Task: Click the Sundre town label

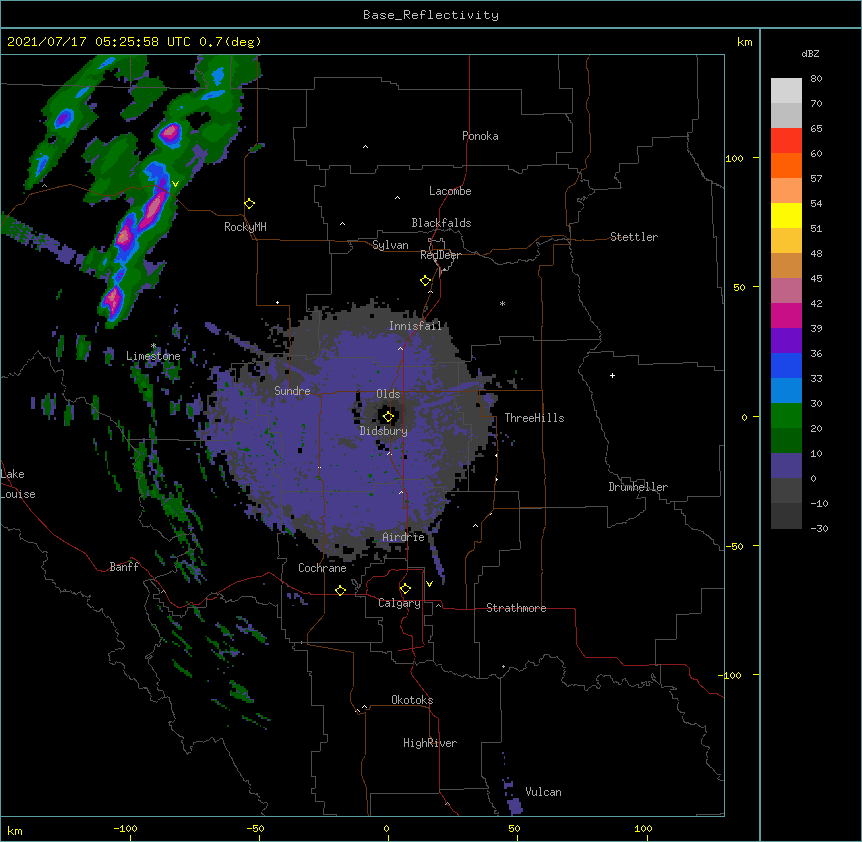Action: point(292,391)
